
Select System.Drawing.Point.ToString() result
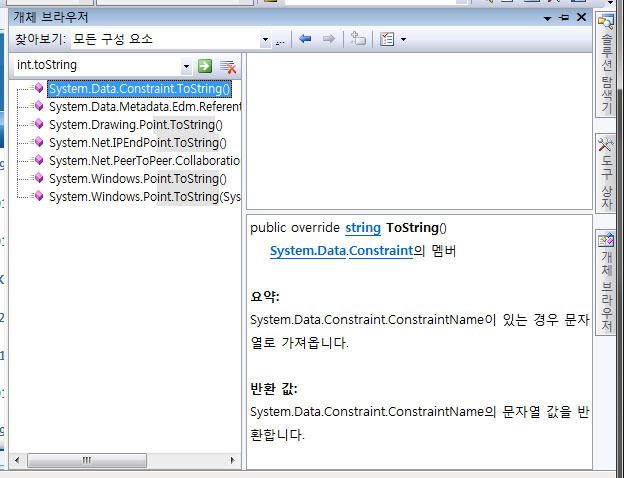[x=135, y=125]
